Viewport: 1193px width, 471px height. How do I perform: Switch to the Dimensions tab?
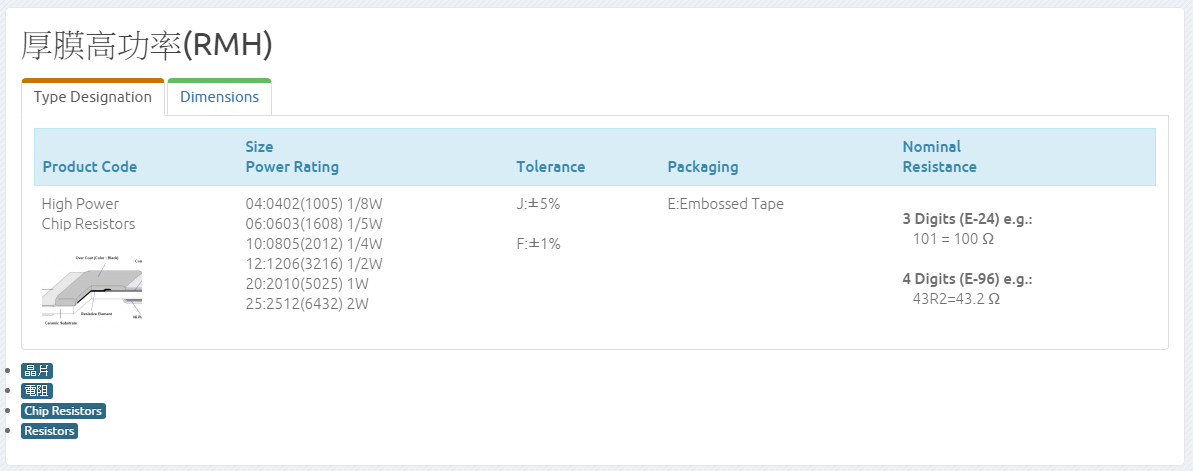point(219,97)
